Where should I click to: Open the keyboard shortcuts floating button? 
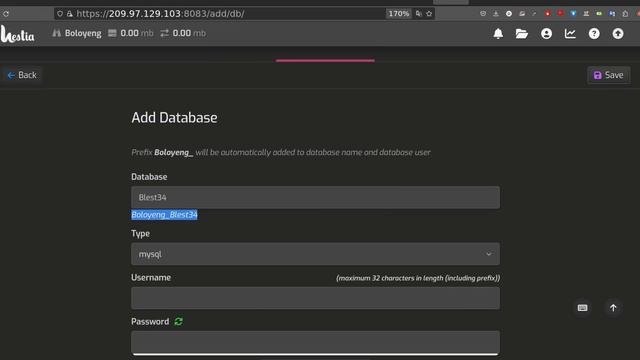[x=582, y=308]
